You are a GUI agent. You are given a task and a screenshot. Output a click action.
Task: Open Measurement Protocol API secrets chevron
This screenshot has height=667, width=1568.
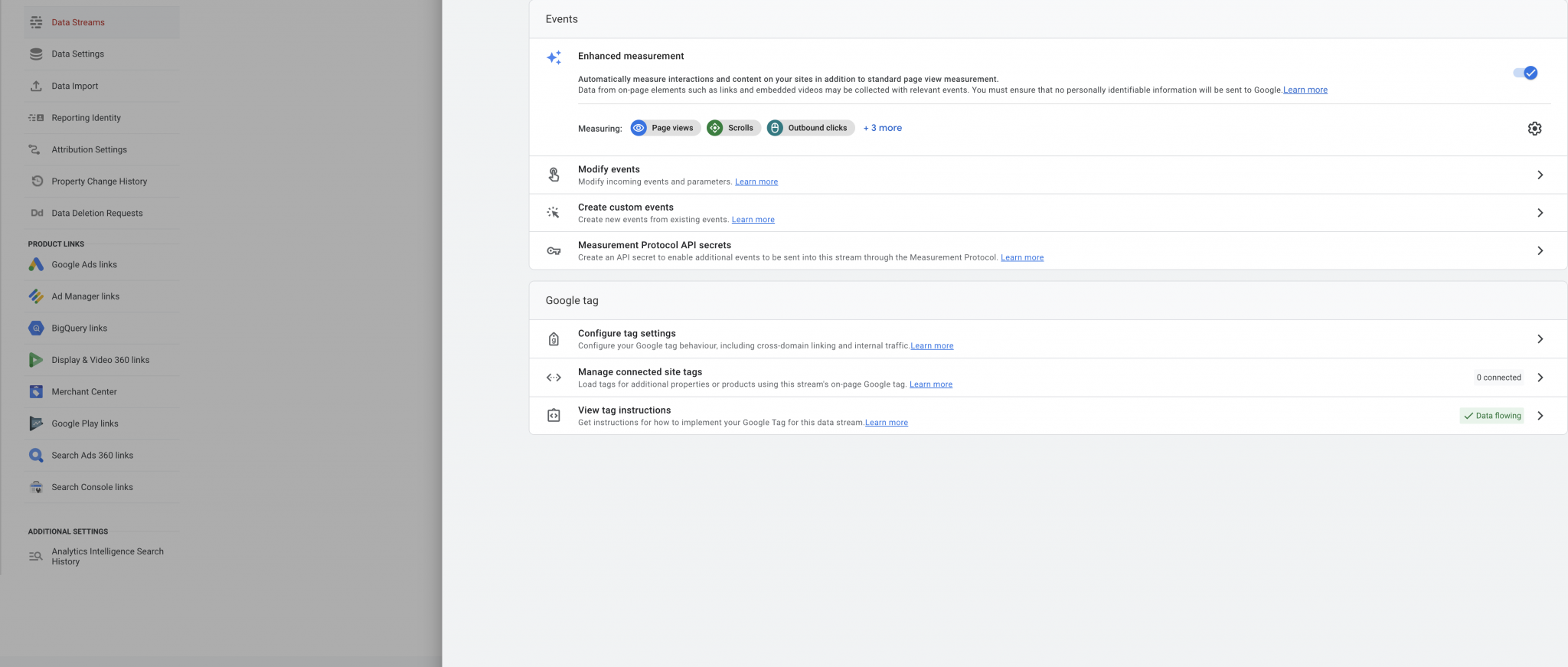tap(1540, 250)
